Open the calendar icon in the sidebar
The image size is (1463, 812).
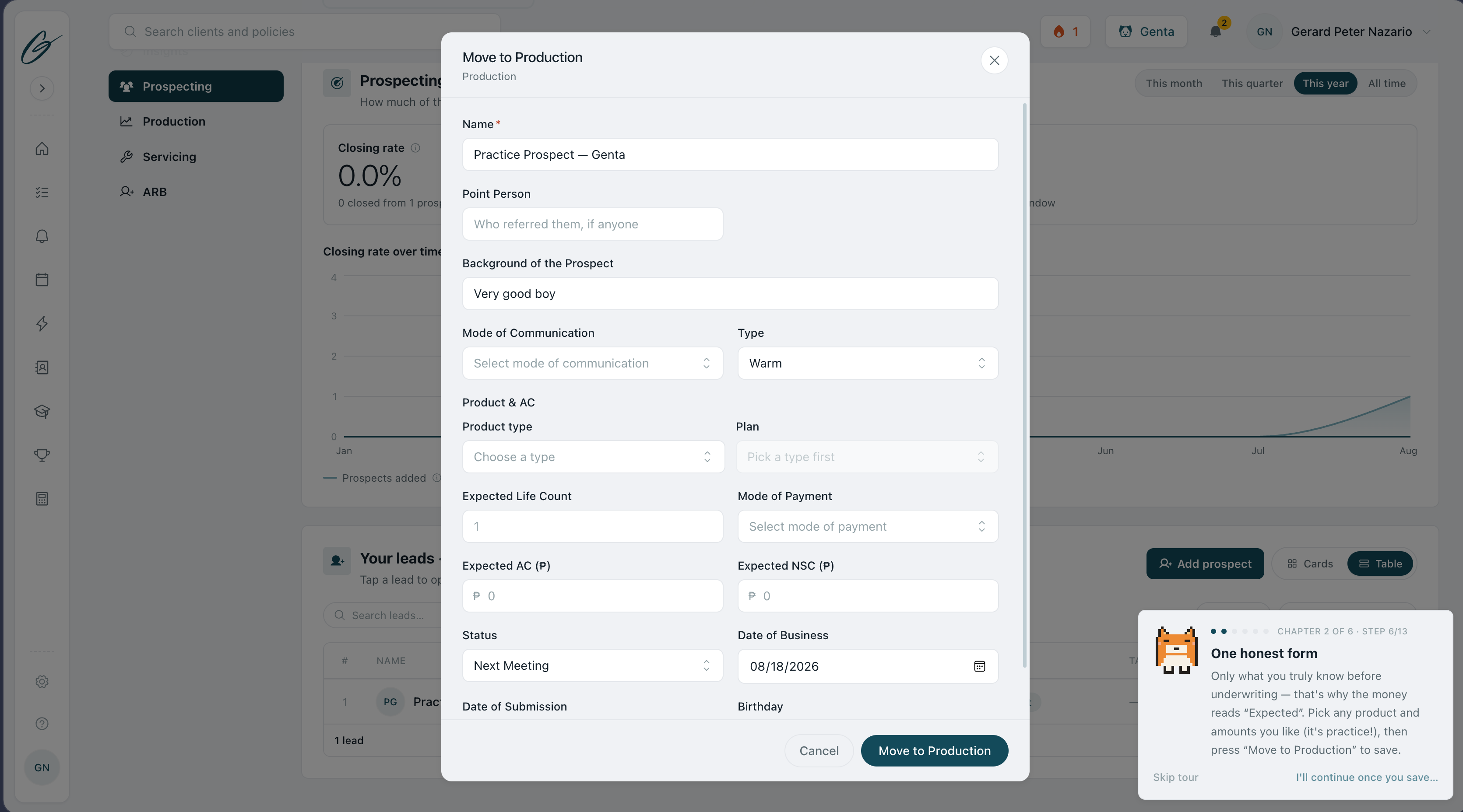click(42, 280)
